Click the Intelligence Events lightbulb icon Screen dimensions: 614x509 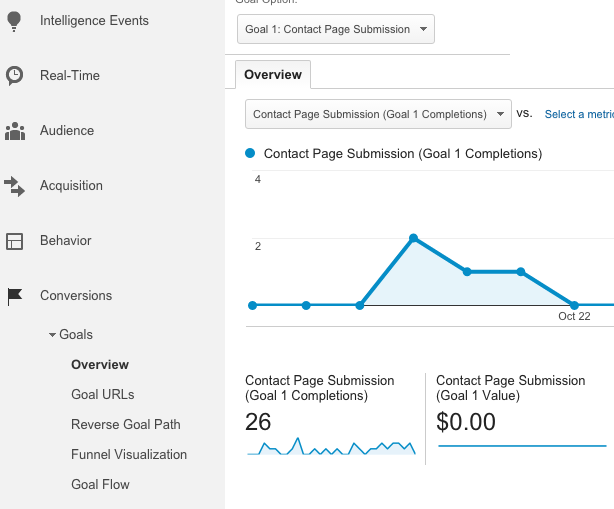15,20
